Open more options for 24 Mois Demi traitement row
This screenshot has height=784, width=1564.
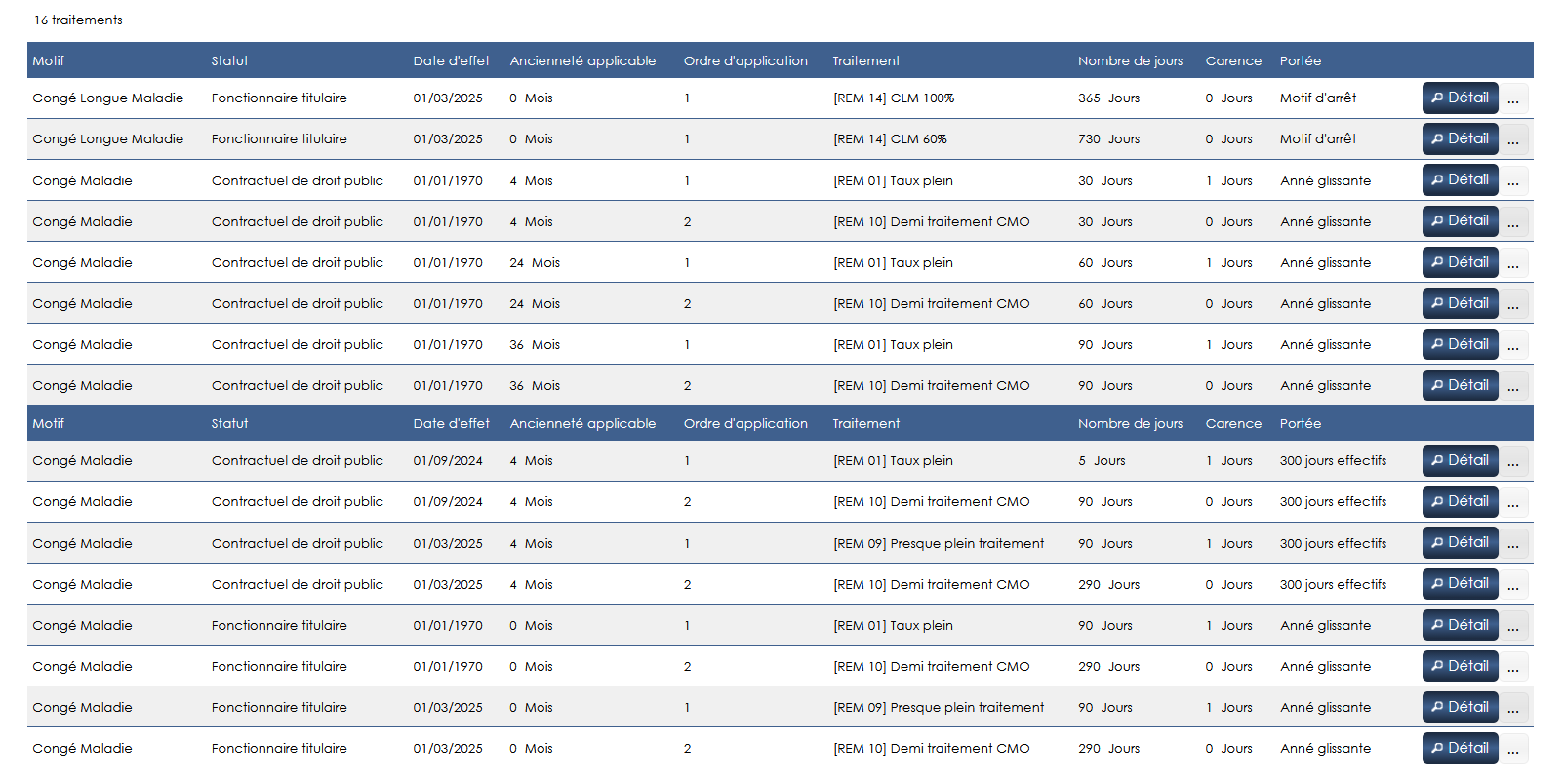(x=1513, y=305)
